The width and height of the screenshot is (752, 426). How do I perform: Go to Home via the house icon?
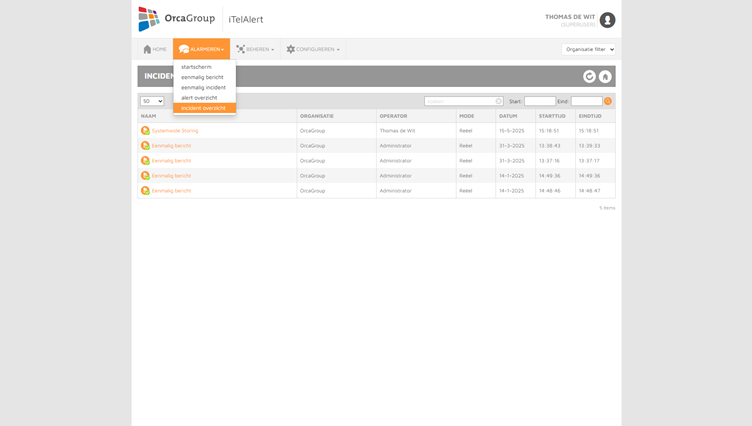(x=147, y=49)
